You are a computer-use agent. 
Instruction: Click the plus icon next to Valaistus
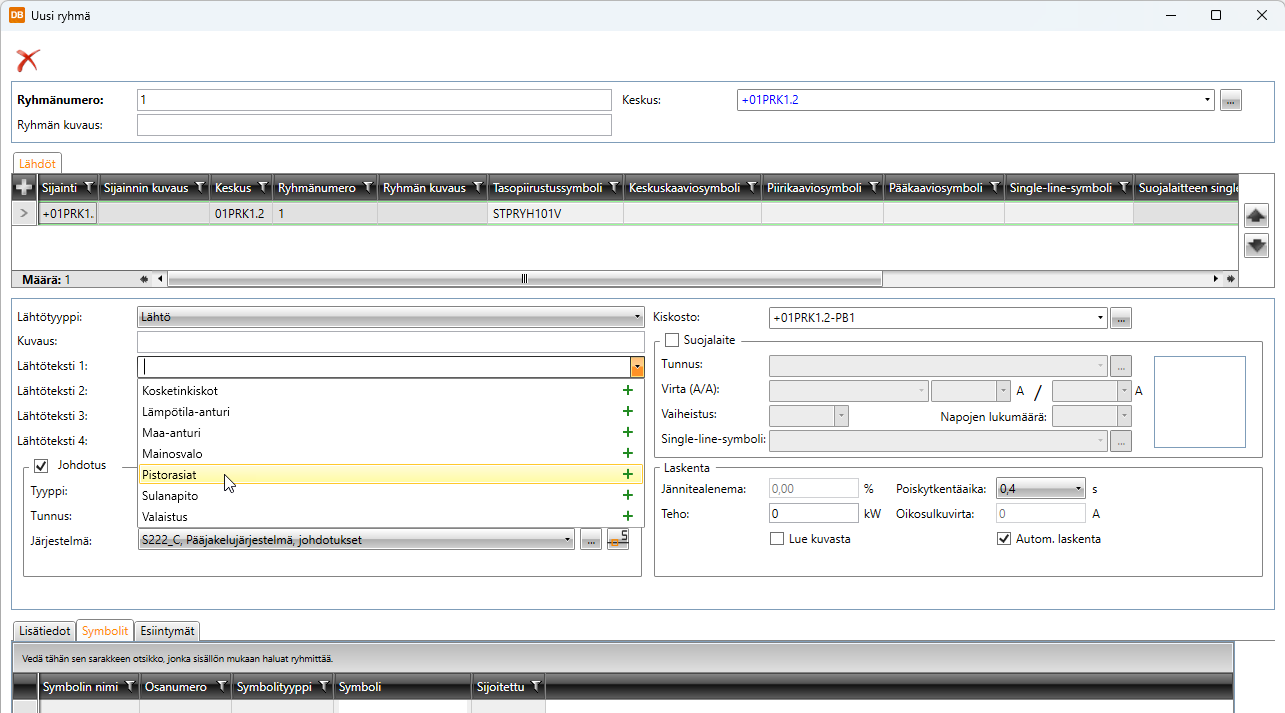[627, 517]
